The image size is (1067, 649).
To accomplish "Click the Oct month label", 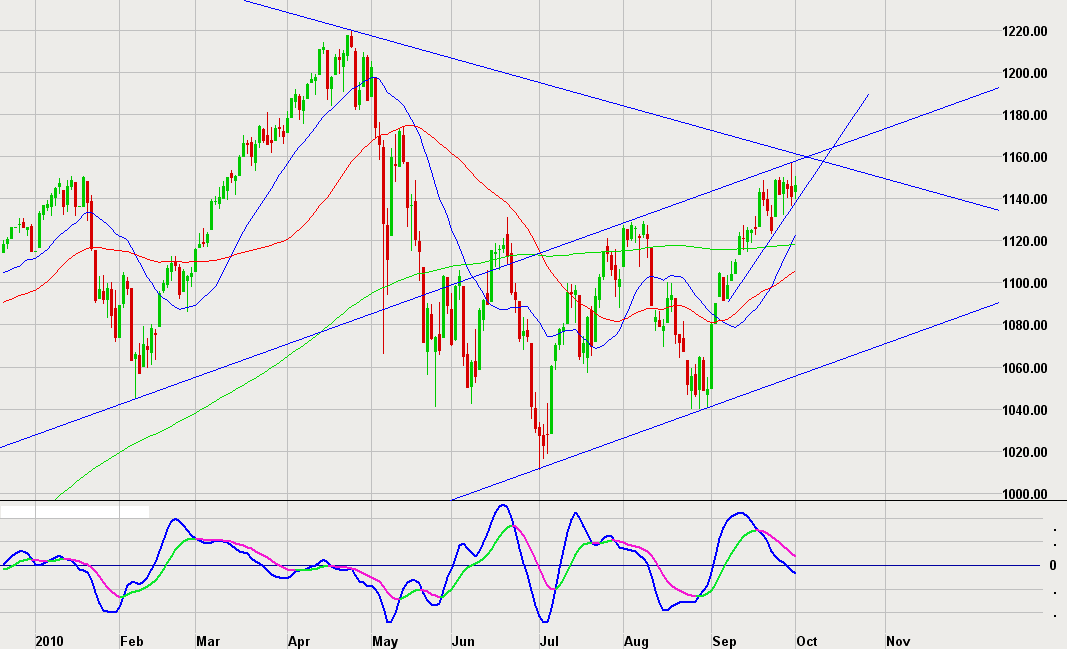I will coord(806,640).
